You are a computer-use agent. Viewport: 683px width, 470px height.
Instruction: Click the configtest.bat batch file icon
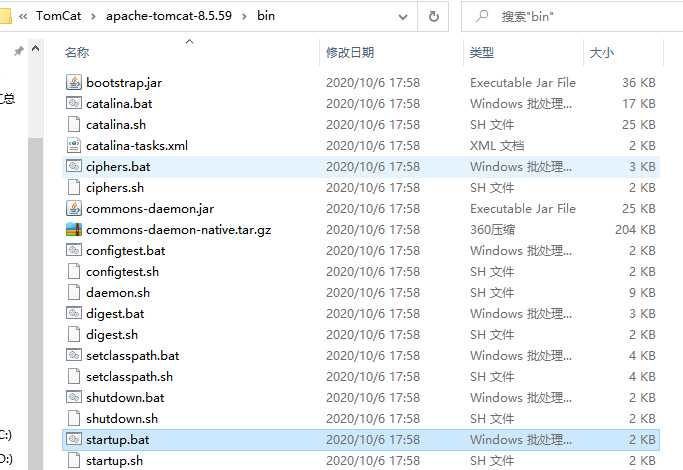tap(74, 250)
